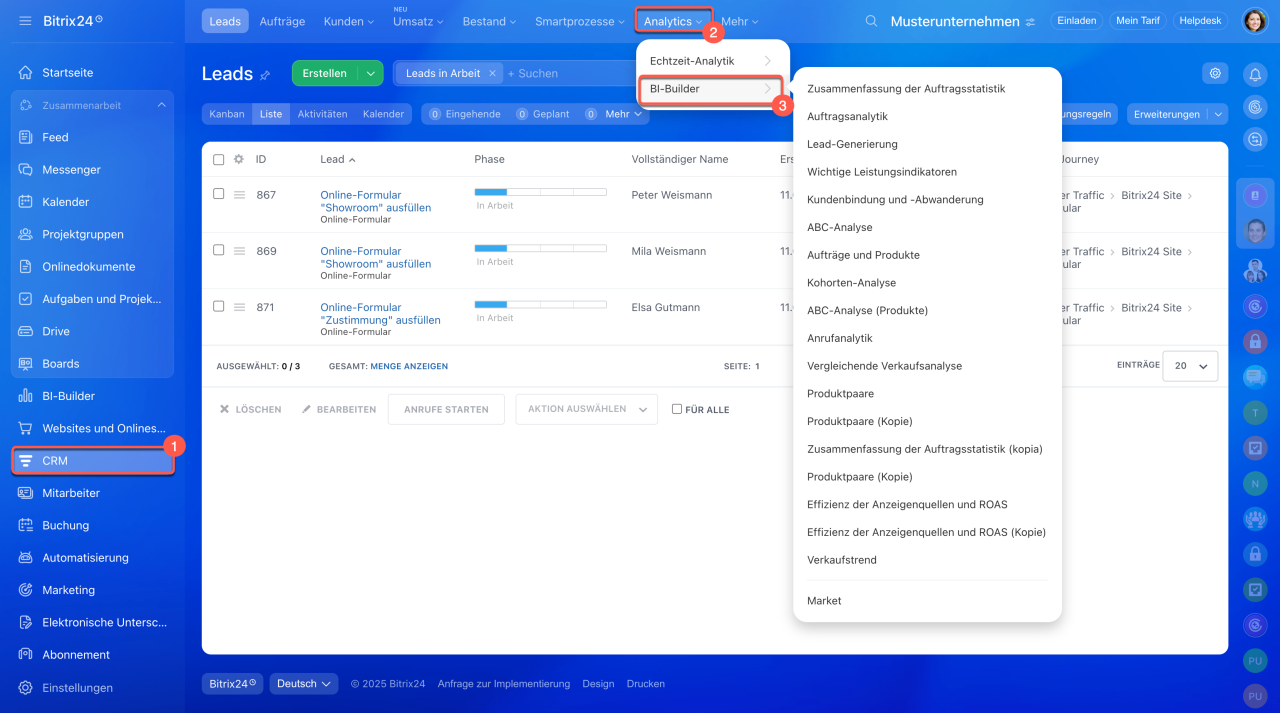The height and width of the screenshot is (713, 1280).
Task: Check the checkbox for lead 867
Action: coord(219,194)
